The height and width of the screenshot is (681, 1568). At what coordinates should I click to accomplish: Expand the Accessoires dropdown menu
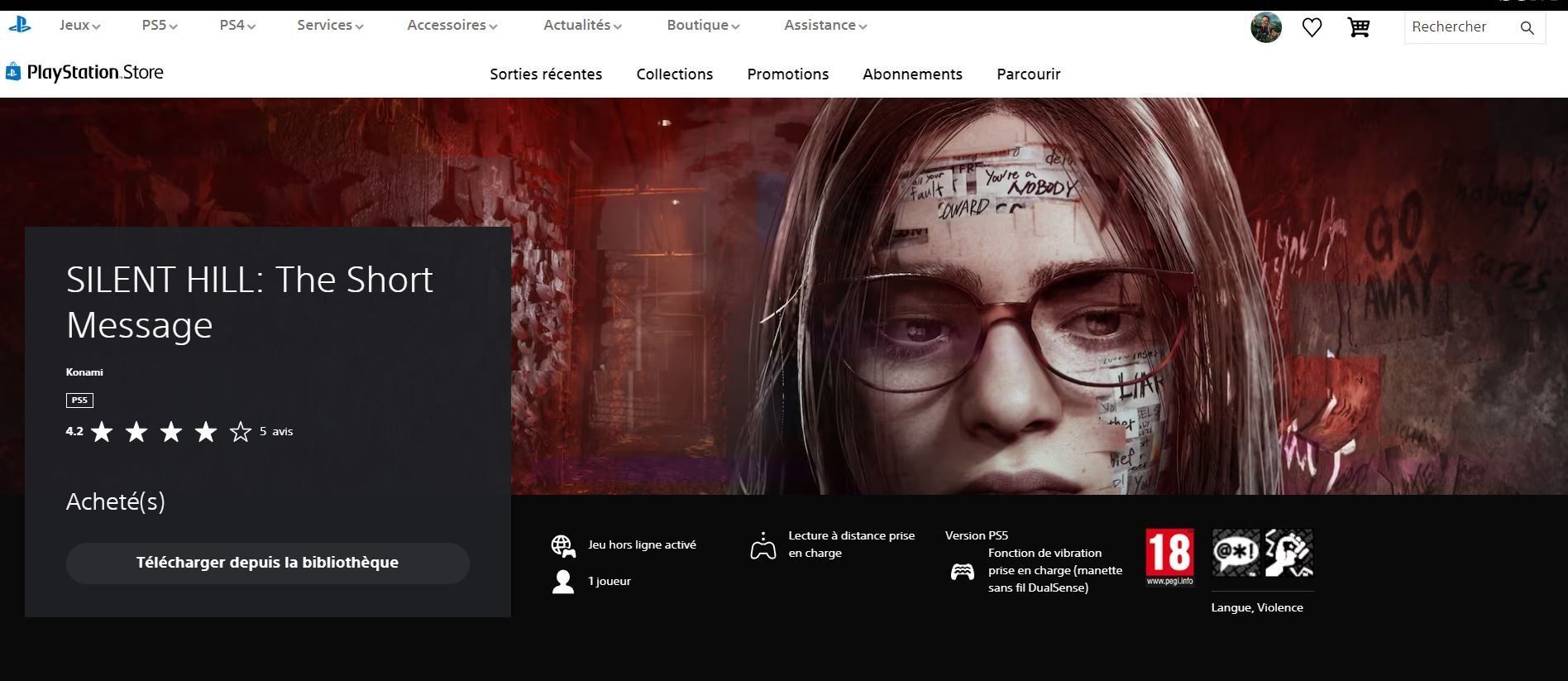click(x=452, y=26)
